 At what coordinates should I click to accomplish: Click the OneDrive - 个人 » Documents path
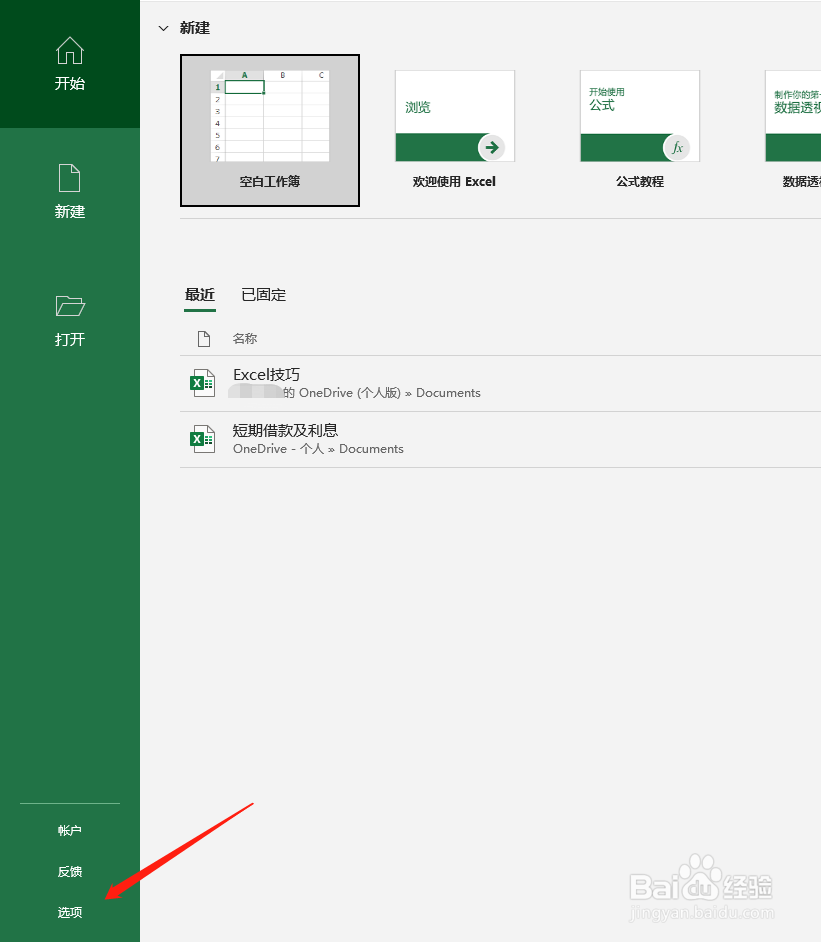pos(318,449)
